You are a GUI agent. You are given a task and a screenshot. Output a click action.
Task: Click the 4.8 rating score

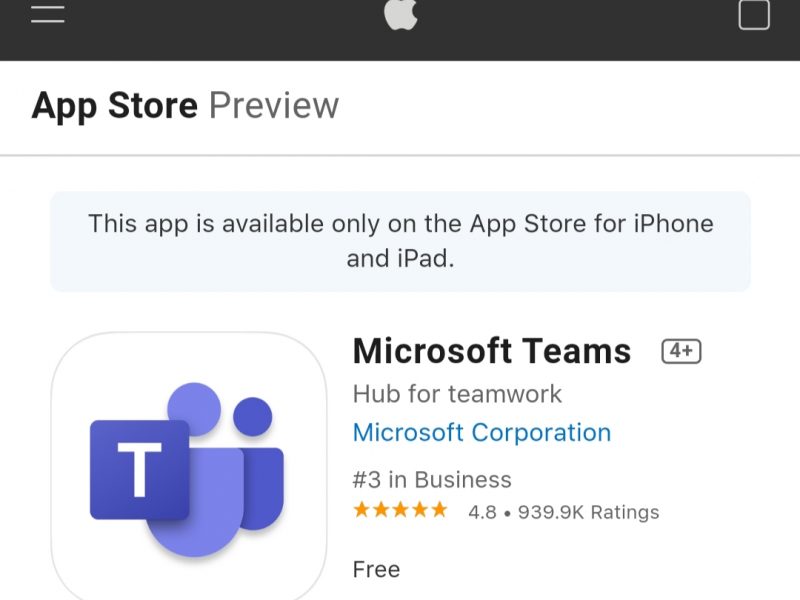coord(482,512)
